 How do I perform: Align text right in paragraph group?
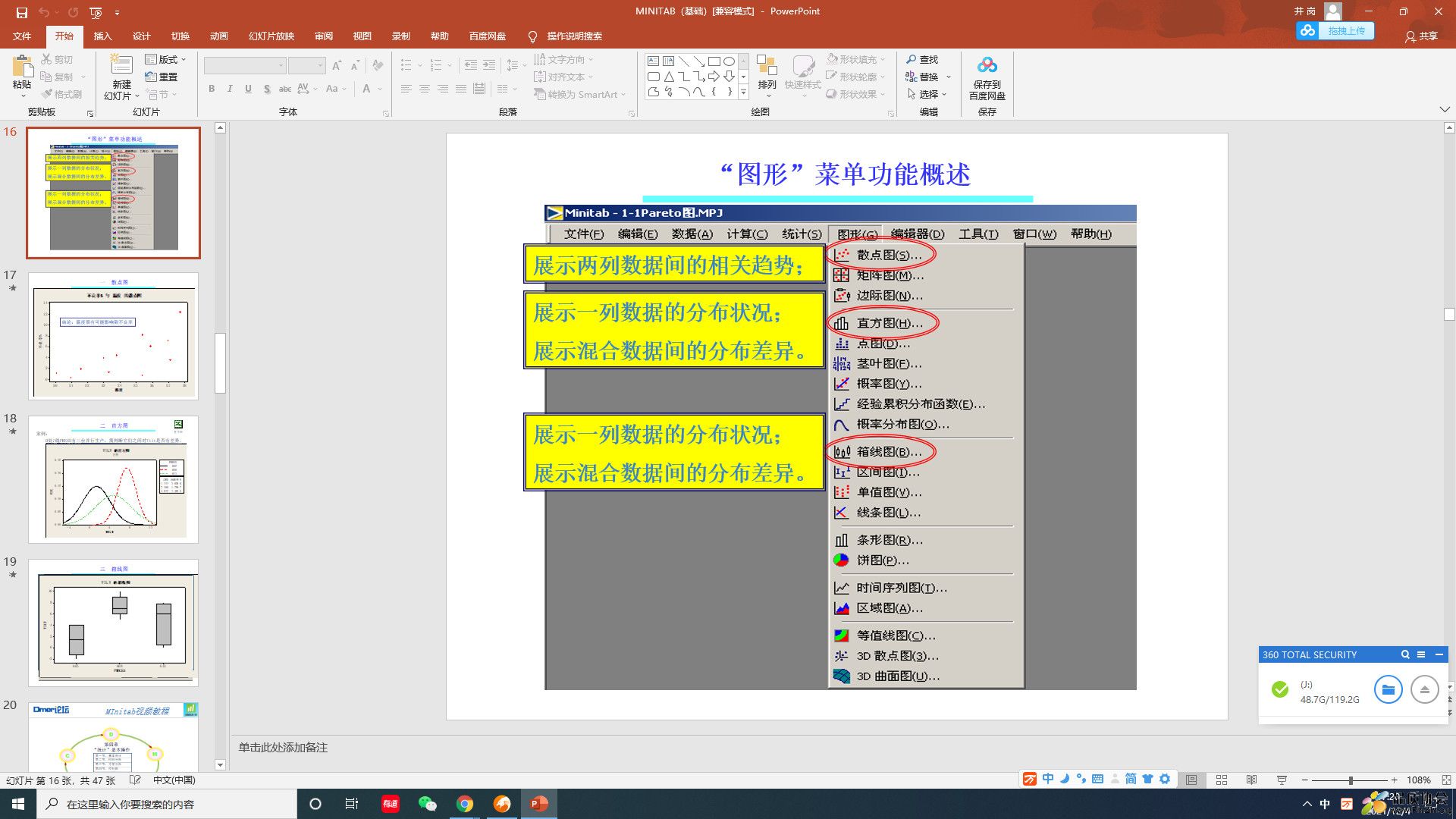443,89
